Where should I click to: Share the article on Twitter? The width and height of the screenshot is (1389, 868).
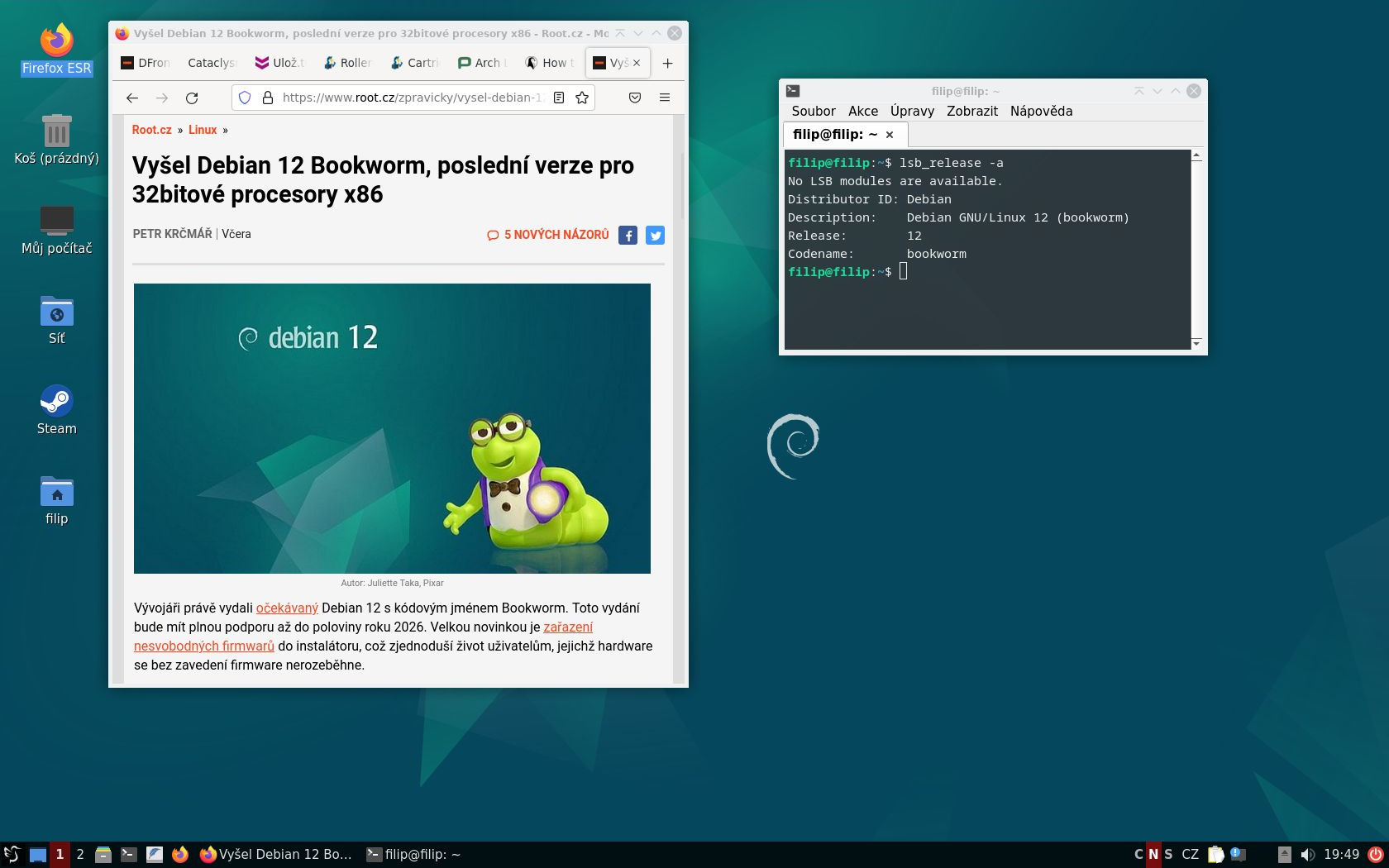[655, 235]
